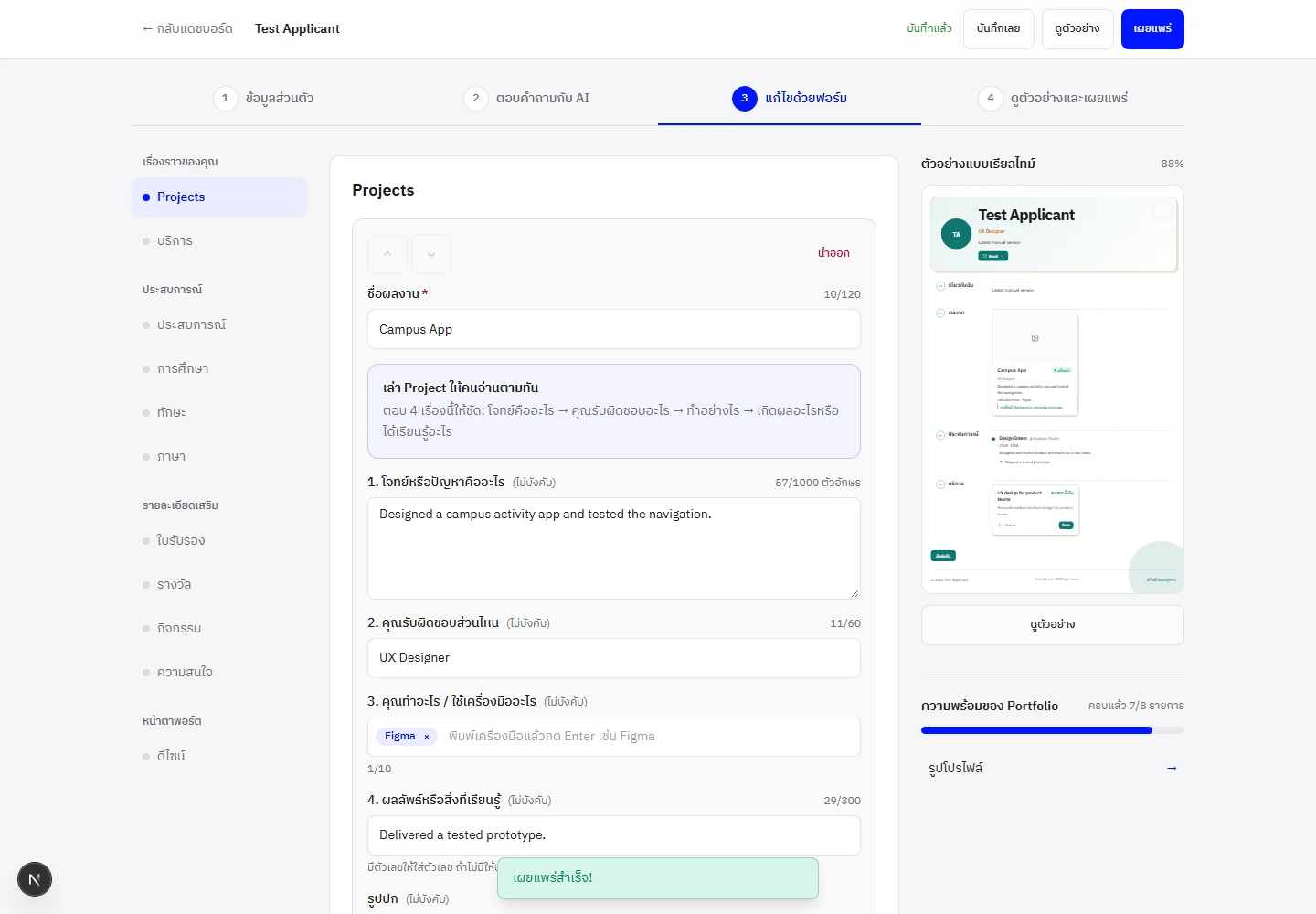Viewport: 1316px width, 914px height.
Task: Move project down with chevron-down button
Action: pos(431,254)
